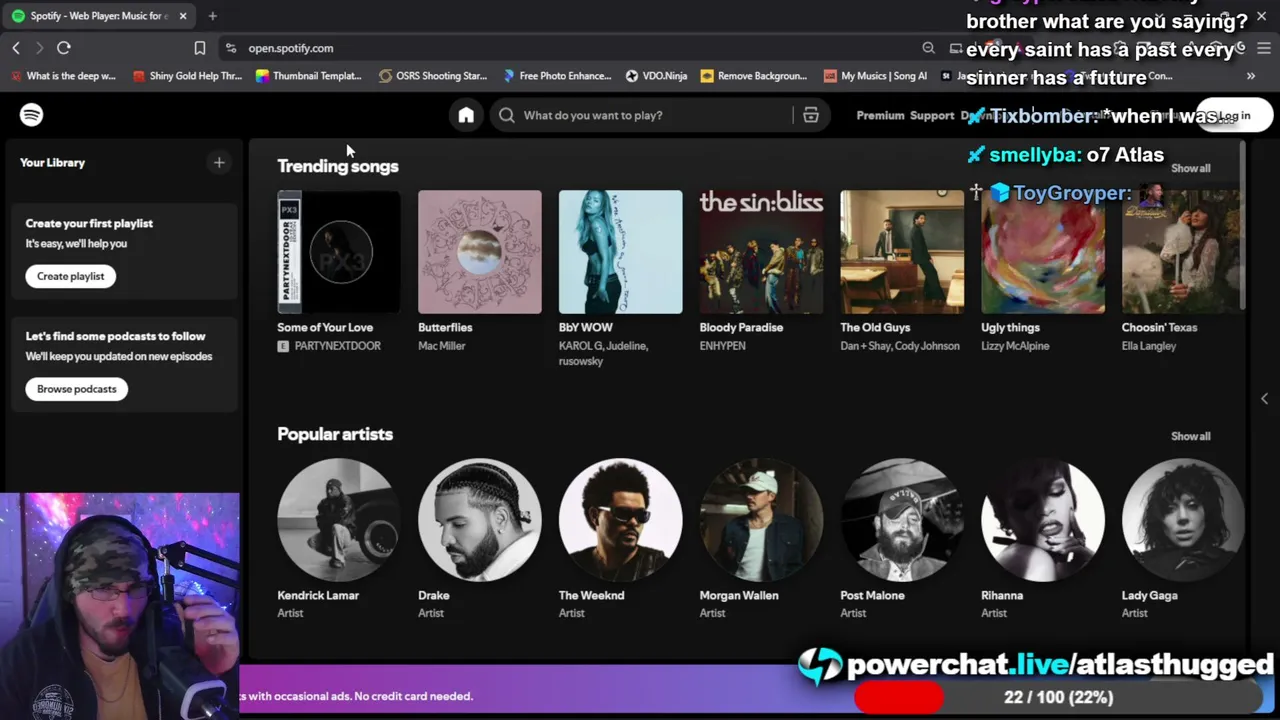Open the Thumbnail Template bookmark
Image resolution: width=1280 pixels, height=720 pixels.
(x=309, y=76)
